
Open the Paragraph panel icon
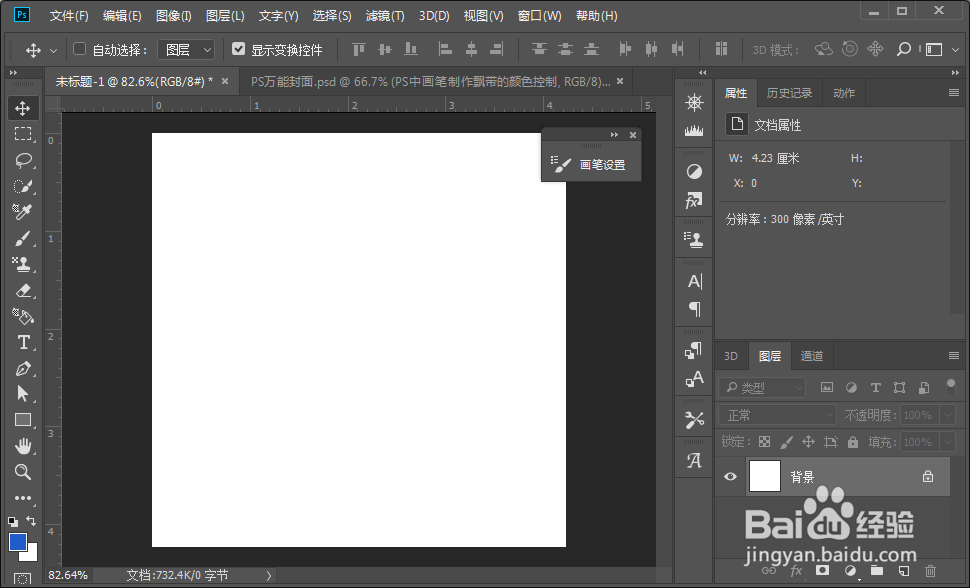coord(694,309)
